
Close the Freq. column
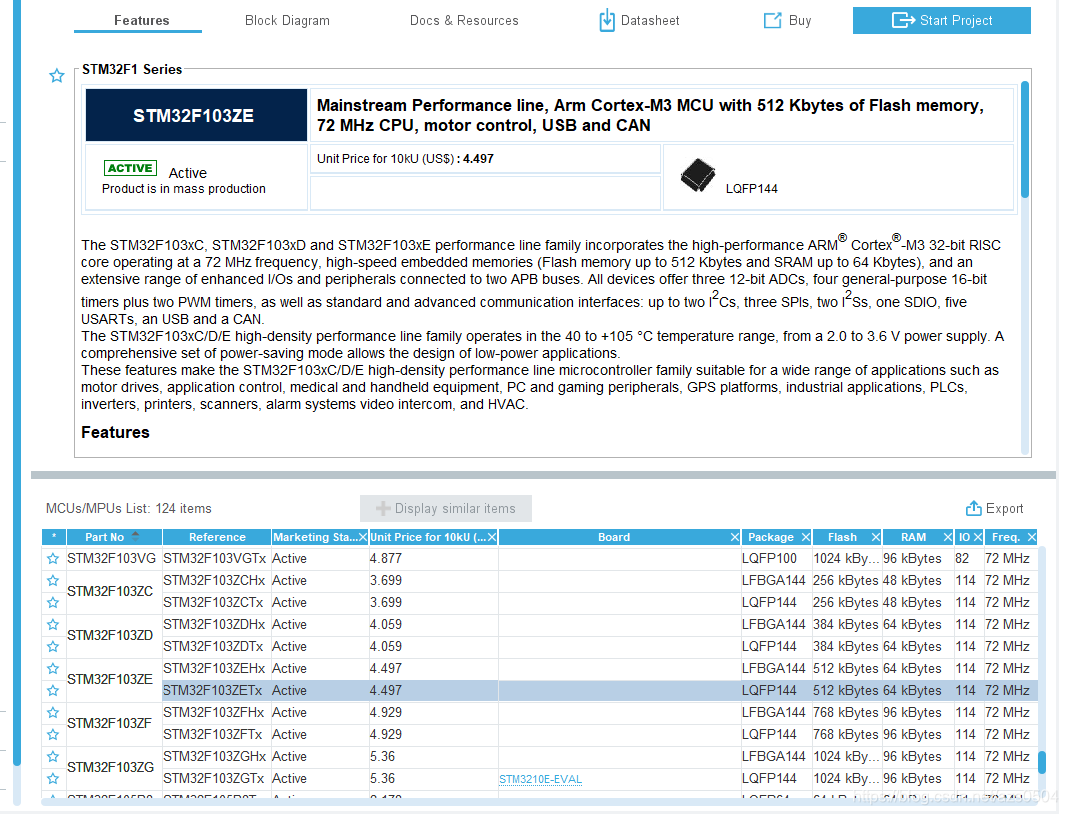(1031, 537)
